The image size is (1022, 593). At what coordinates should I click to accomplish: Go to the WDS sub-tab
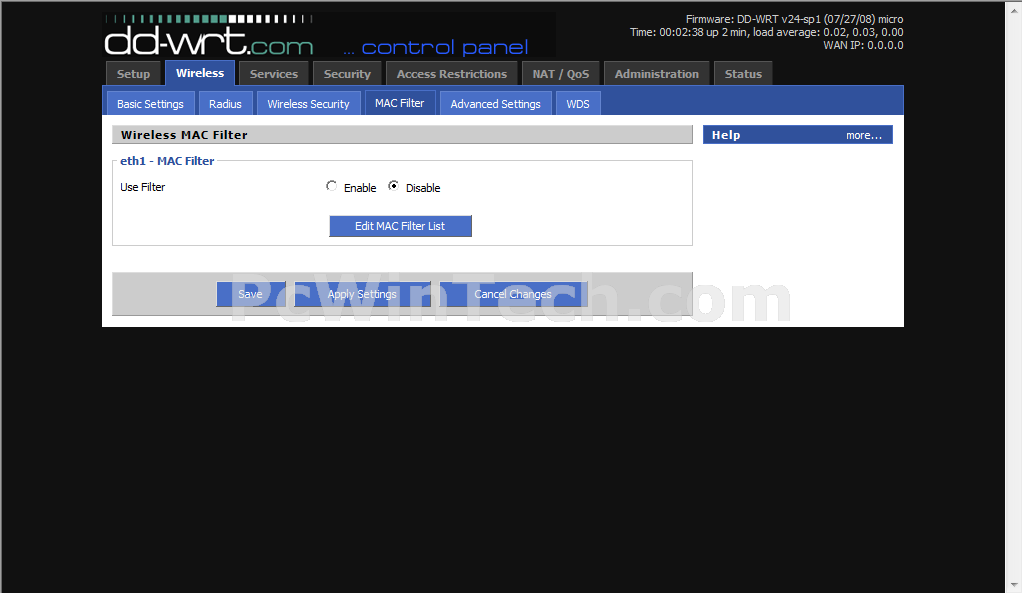point(577,104)
